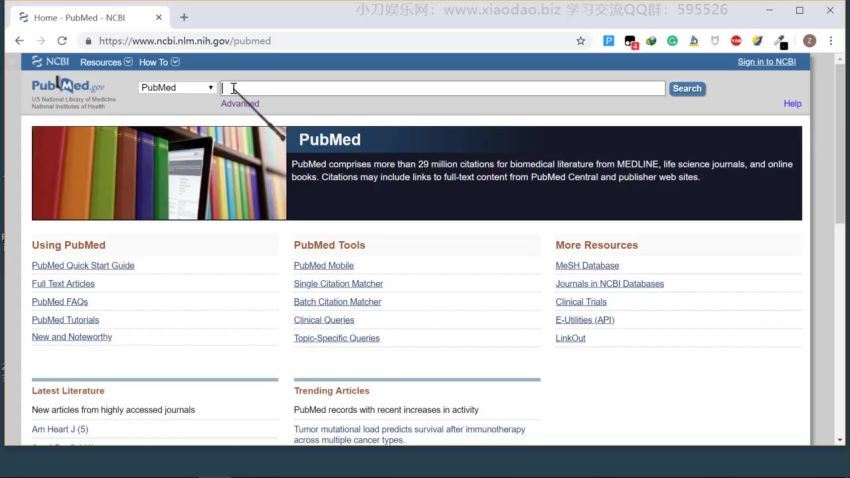The height and width of the screenshot is (478, 850).
Task: Open the Advanced search link
Action: pos(240,104)
